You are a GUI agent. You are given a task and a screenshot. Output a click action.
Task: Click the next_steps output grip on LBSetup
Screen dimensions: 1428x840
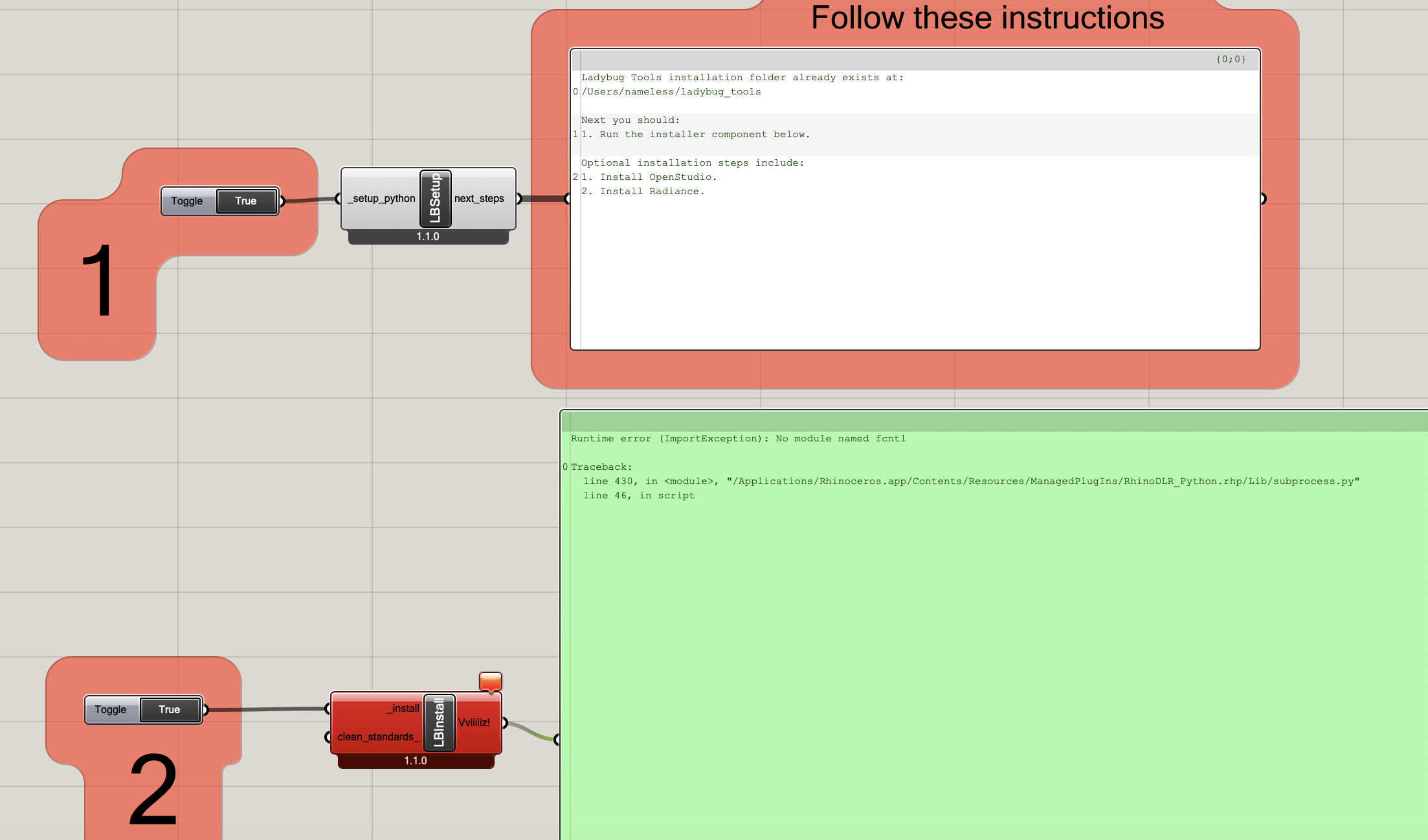519,199
